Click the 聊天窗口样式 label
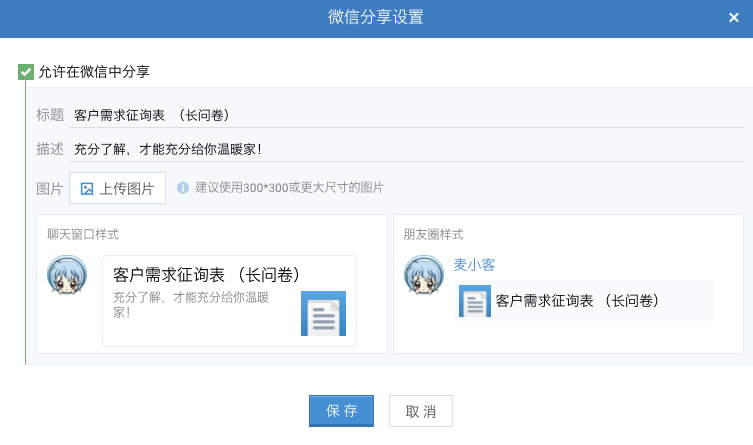753x445 pixels. 83,234
